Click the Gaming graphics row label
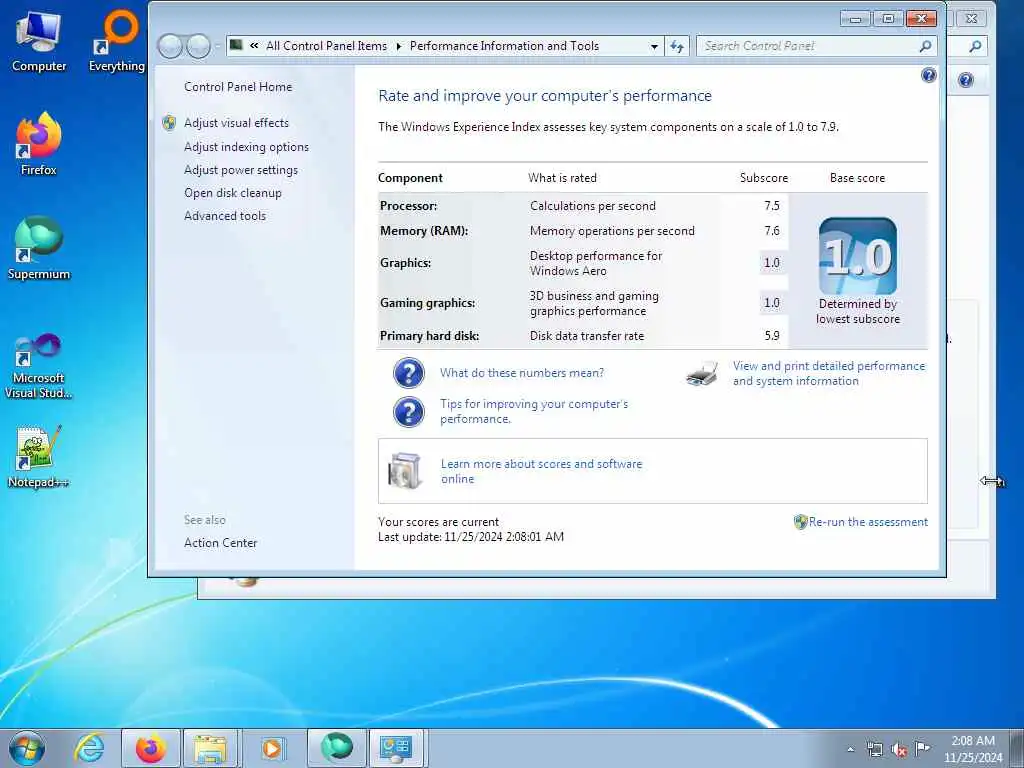This screenshot has height=768, width=1024. click(x=428, y=303)
